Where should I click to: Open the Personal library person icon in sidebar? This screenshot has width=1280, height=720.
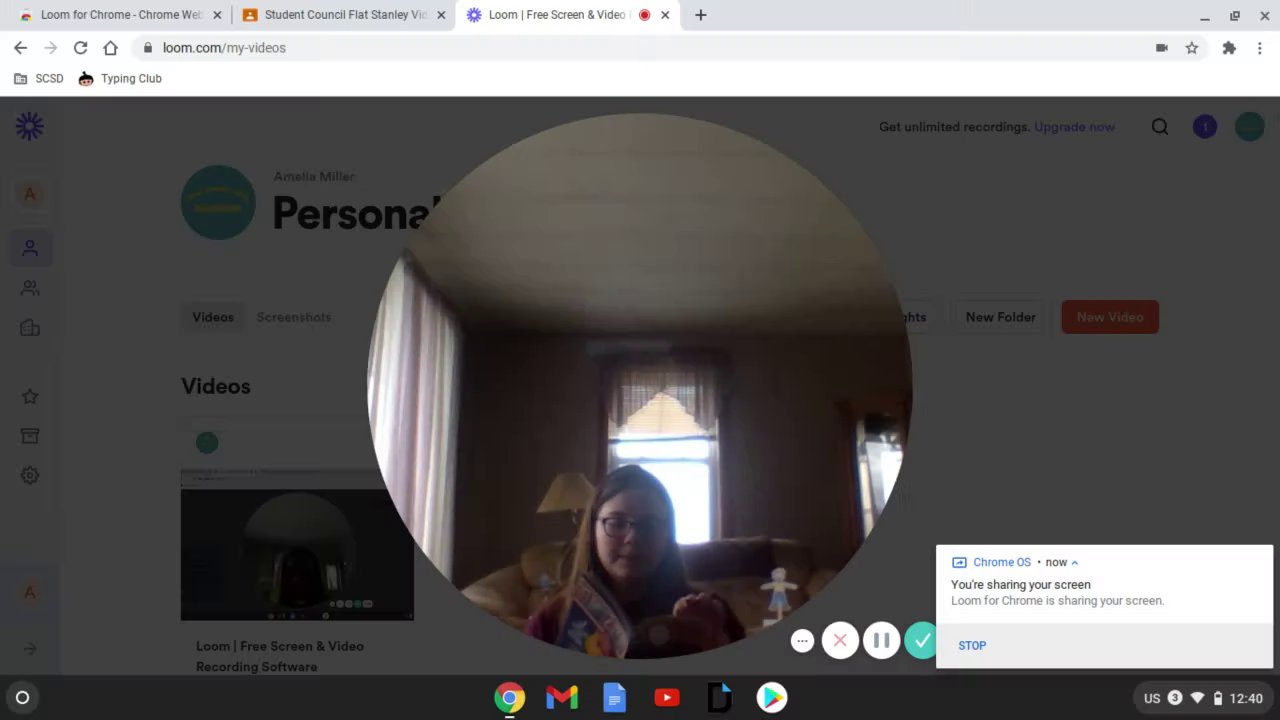pyautogui.click(x=30, y=248)
